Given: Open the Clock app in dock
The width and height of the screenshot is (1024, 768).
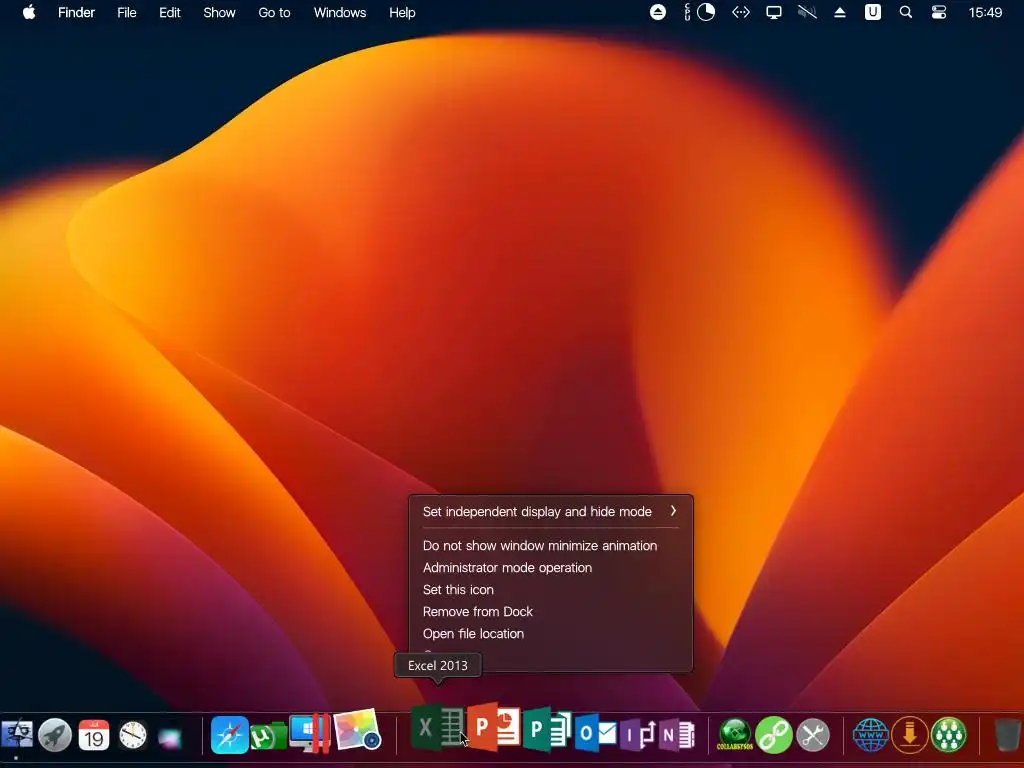Looking at the screenshot, I should (133, 735).
